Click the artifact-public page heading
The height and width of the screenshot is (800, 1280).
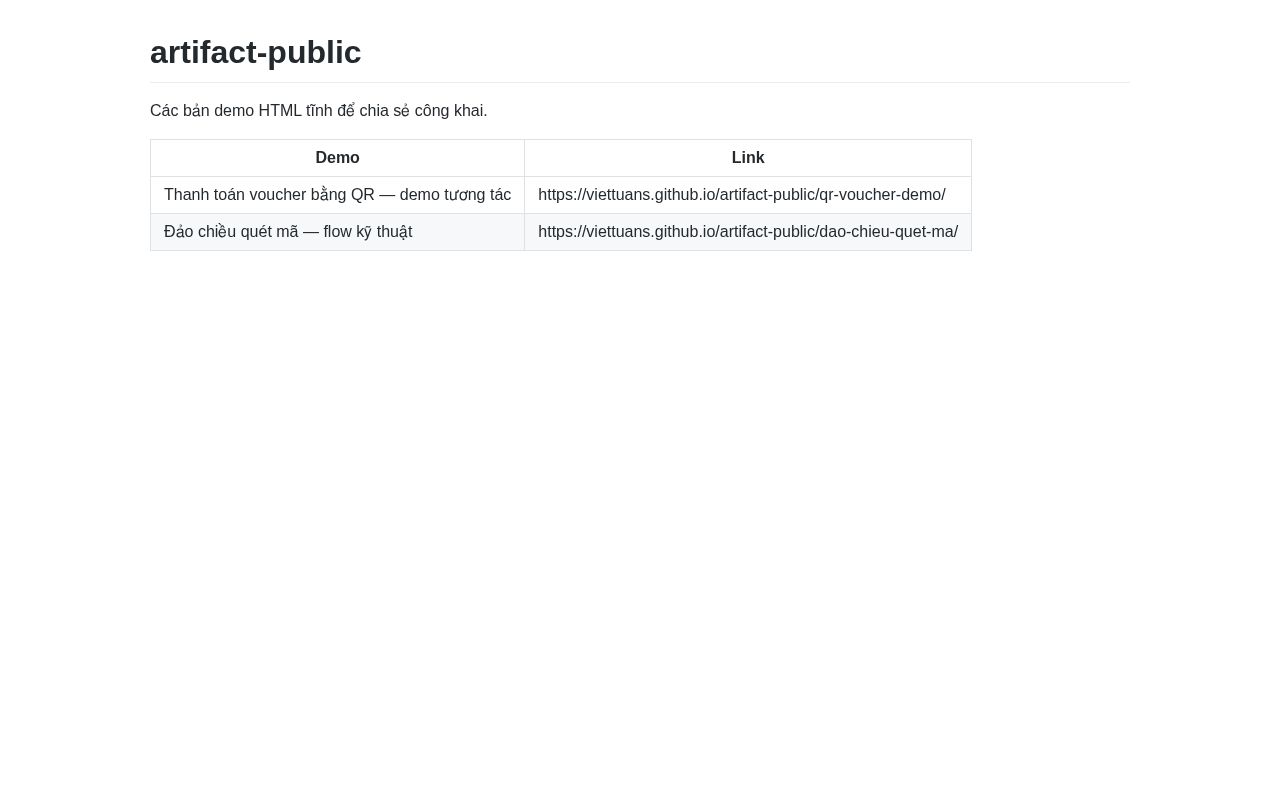pos(255,52)
